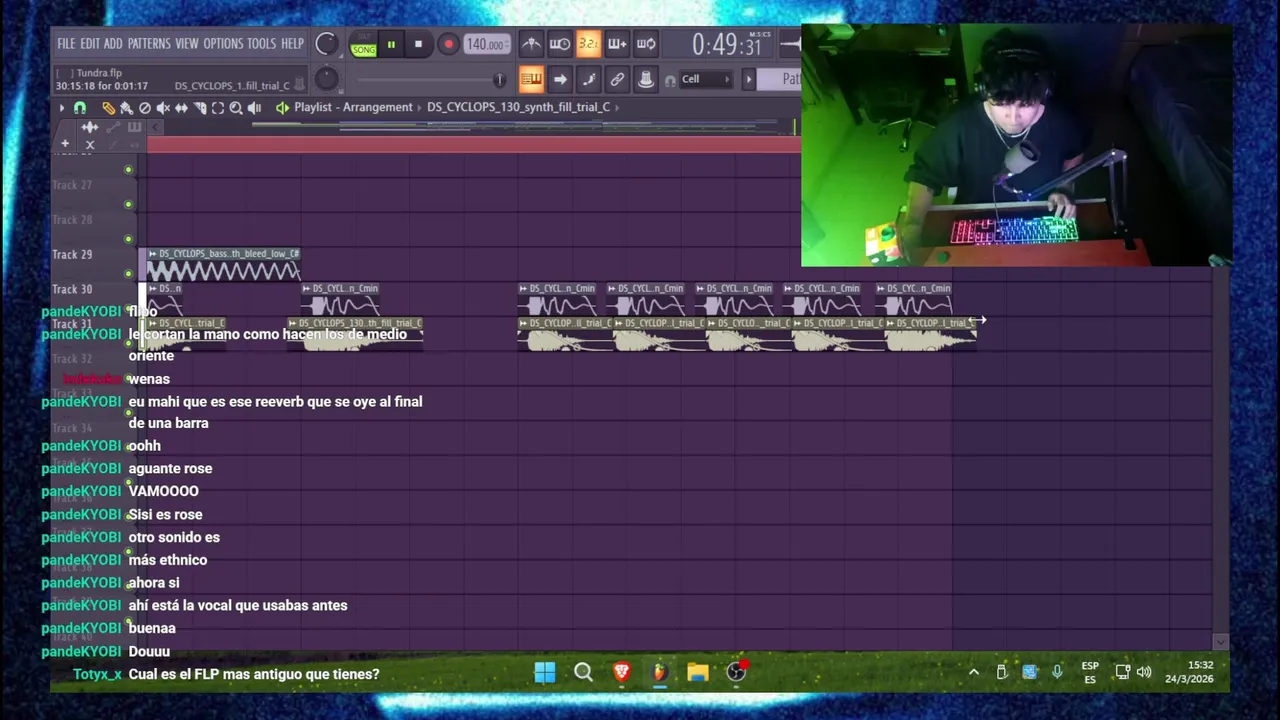Open the HELP menu
This screenshot has width=1280, height=720.
point(292,44)
